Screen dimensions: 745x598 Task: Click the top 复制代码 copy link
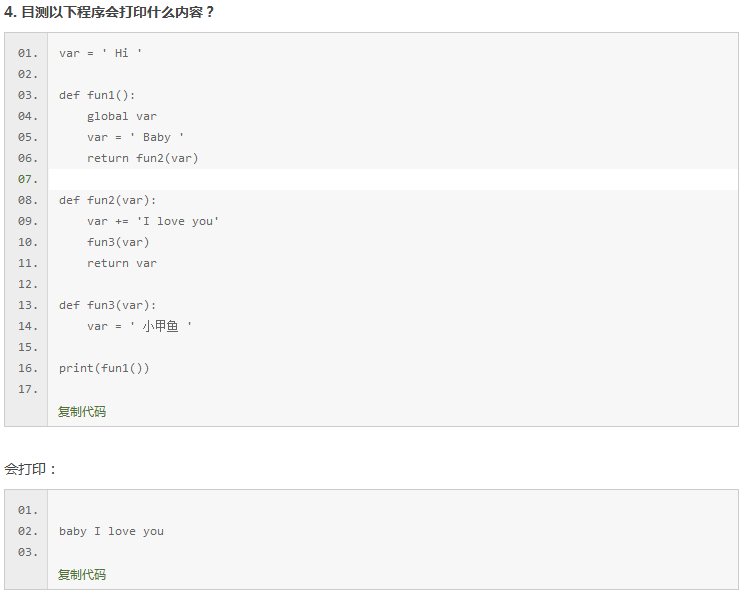[82, 411]
